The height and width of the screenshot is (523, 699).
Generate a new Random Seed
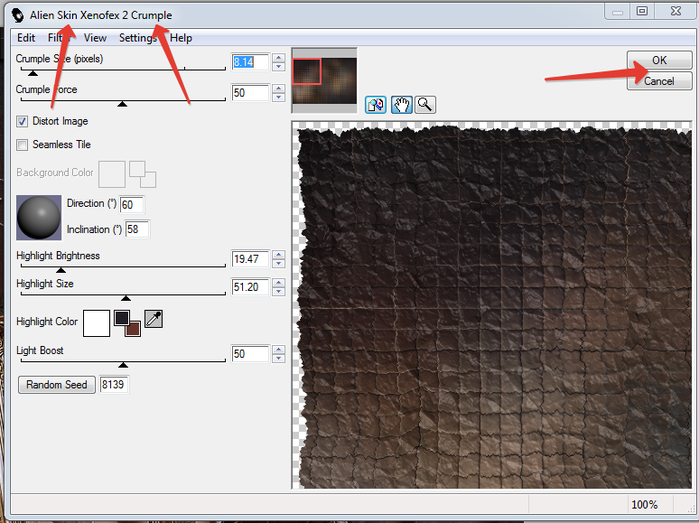pyautogui.click(x=57, y=385)
